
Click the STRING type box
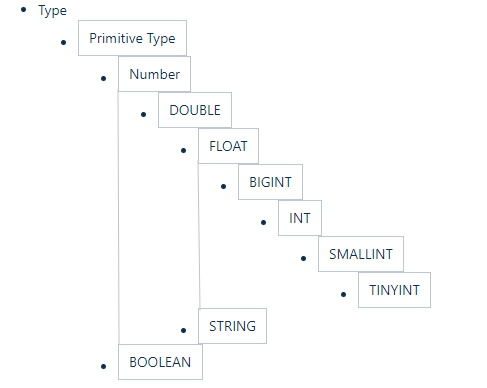(x=232, y=326)
